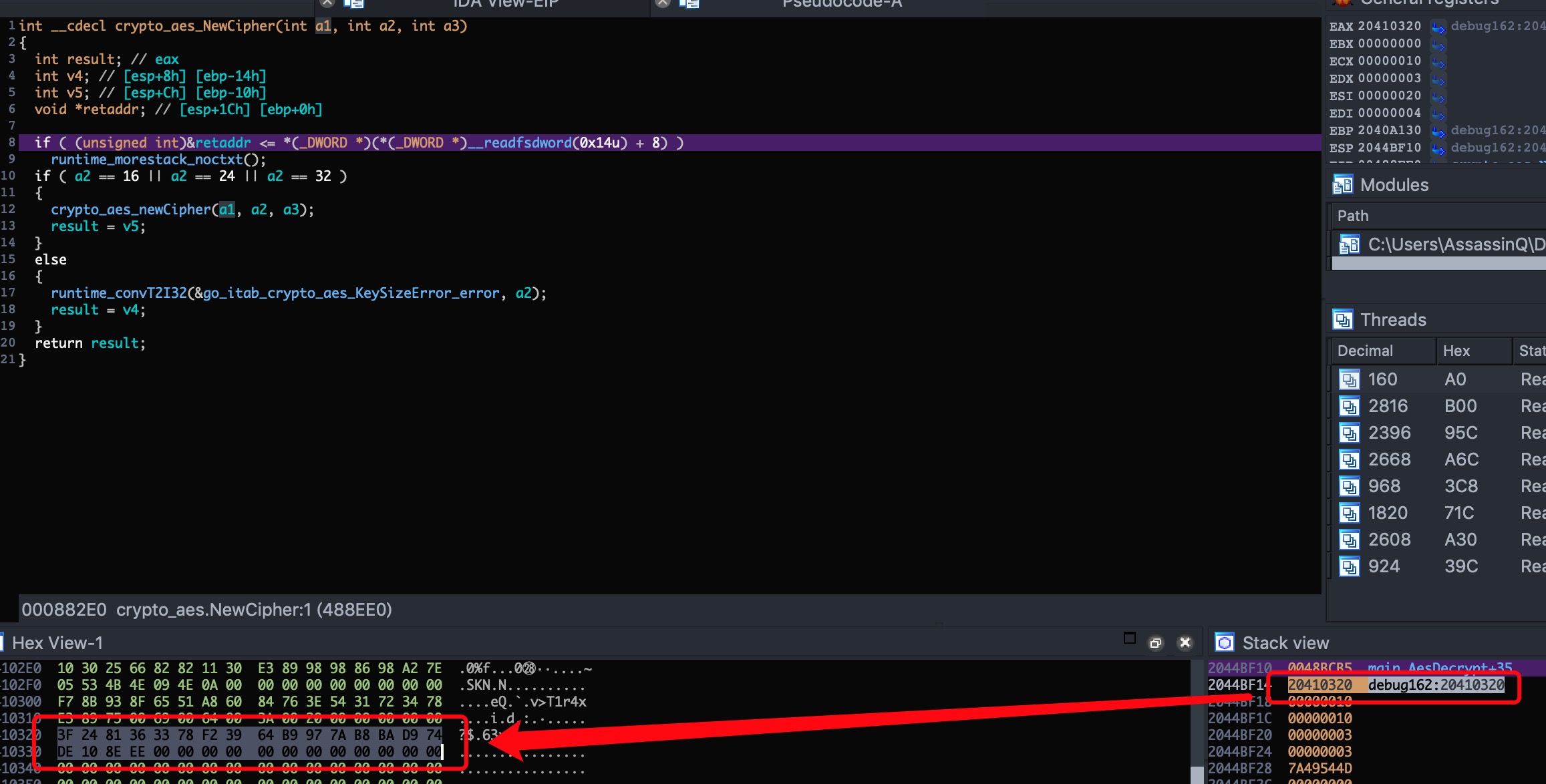Click the crypto_aes_newCipher function call

[130, 210]
